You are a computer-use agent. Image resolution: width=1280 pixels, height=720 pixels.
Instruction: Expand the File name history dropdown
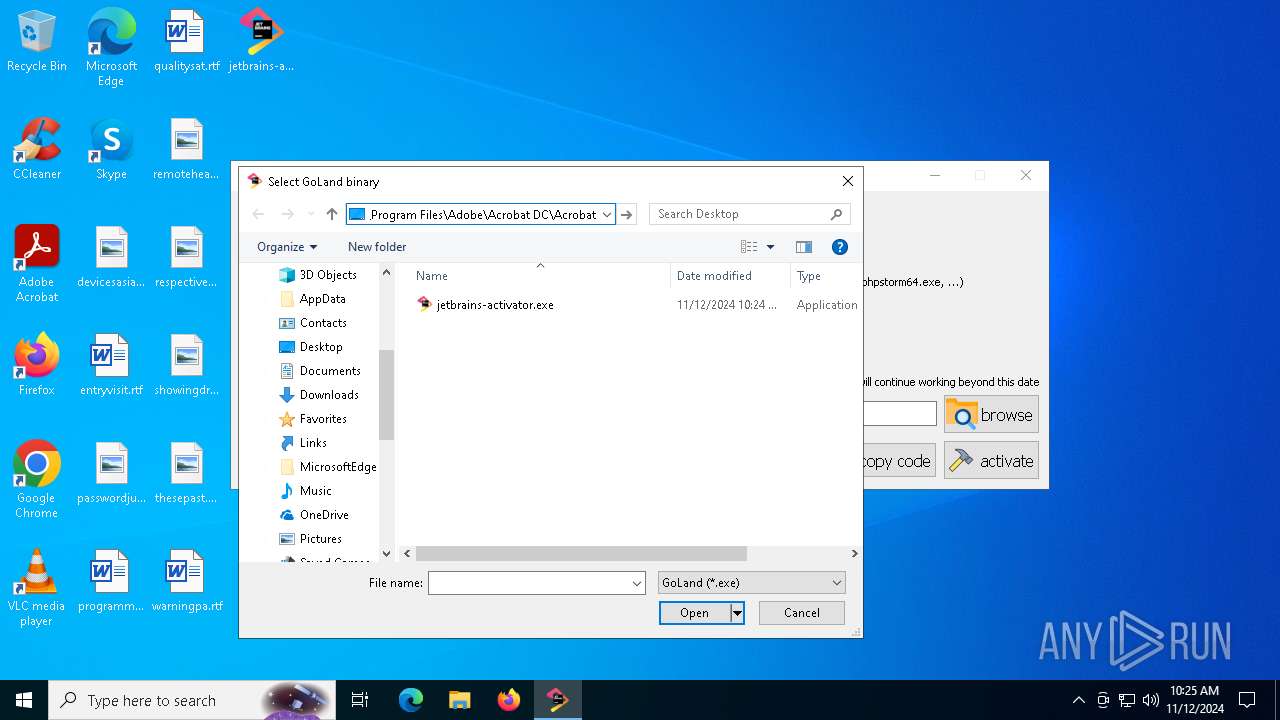(637, 583)
